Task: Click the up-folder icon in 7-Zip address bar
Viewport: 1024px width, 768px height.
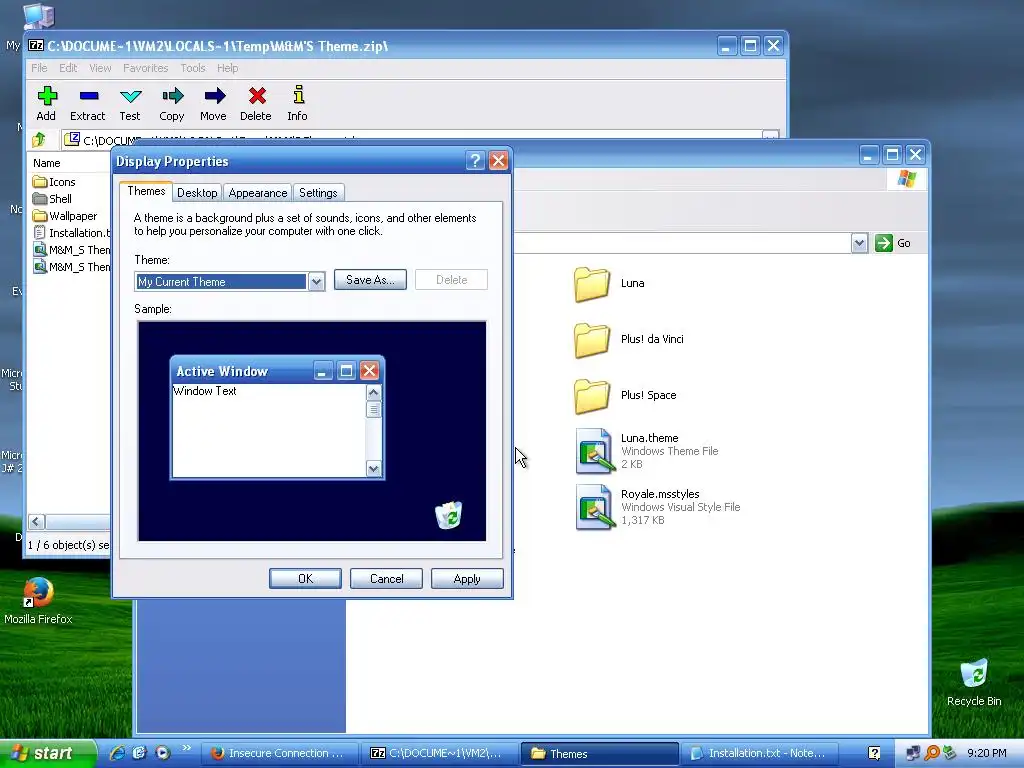Action: click(39, 139)
